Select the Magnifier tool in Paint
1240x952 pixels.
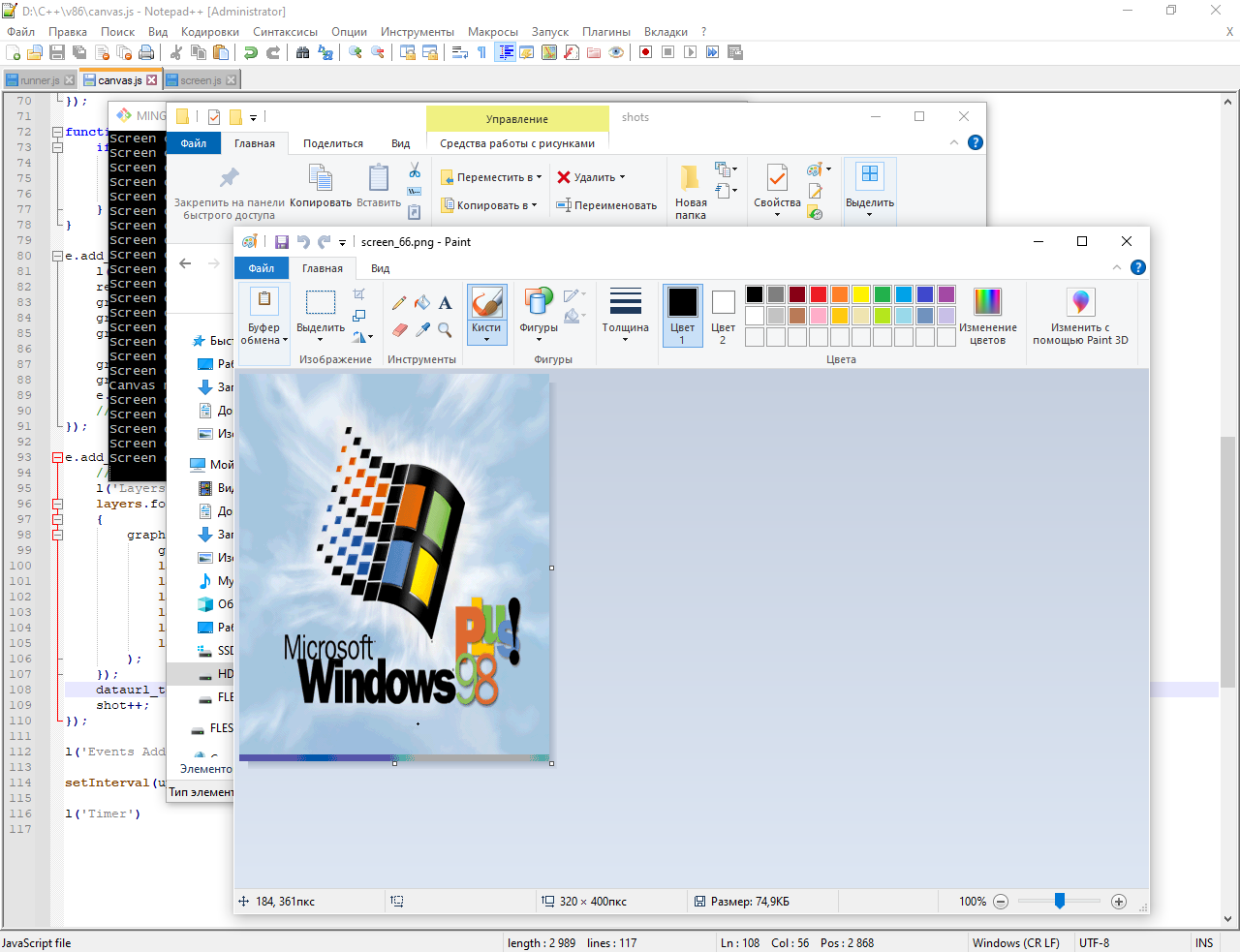tap(444, 329)
